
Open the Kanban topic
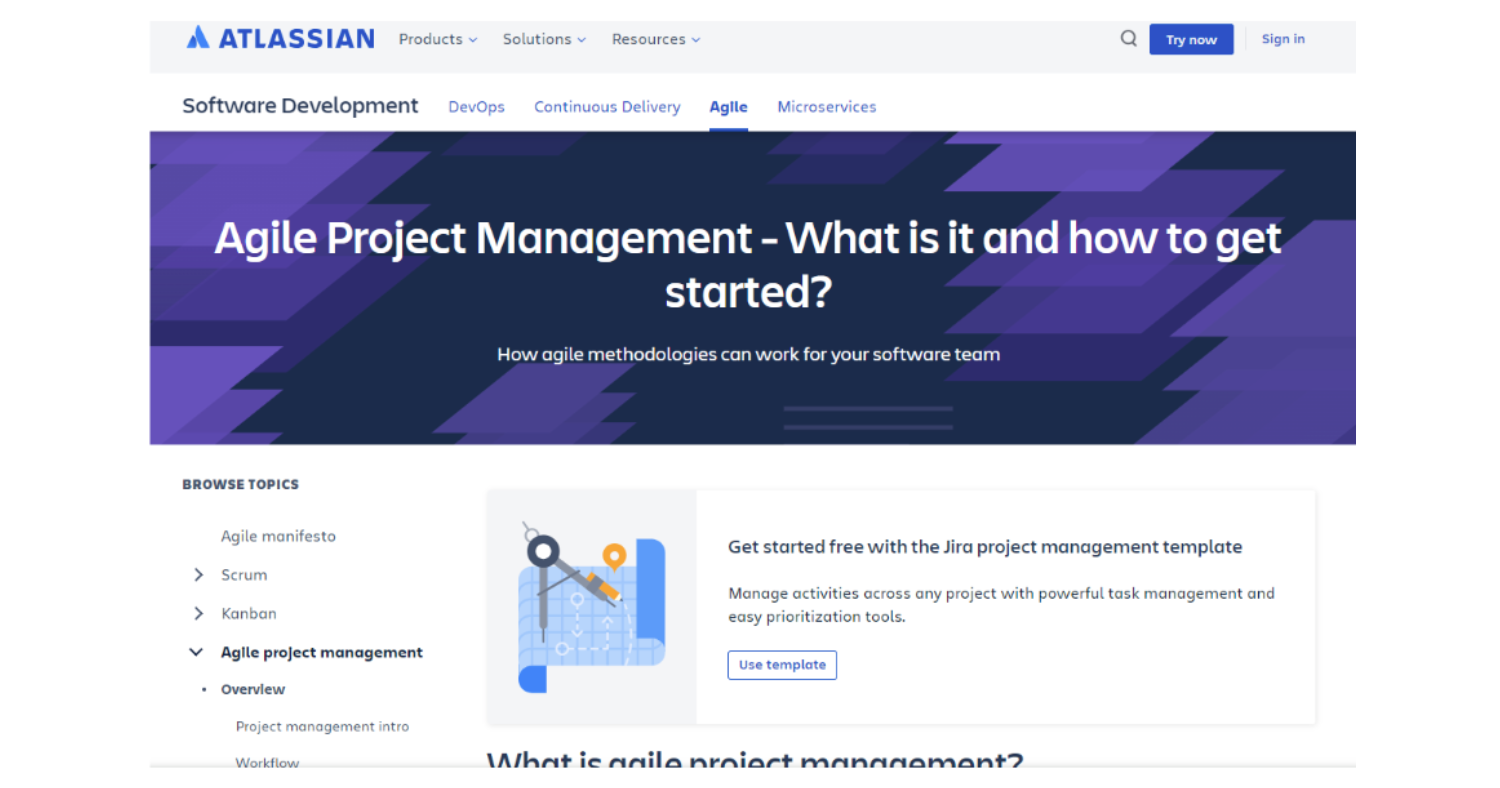249,613
